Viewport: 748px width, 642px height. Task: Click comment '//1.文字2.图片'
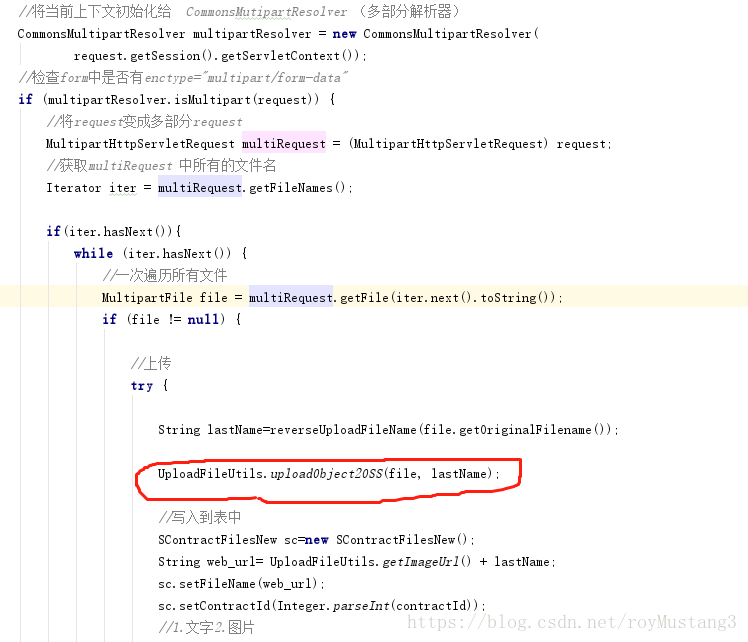pyautogui.click(x=206, y=627)
